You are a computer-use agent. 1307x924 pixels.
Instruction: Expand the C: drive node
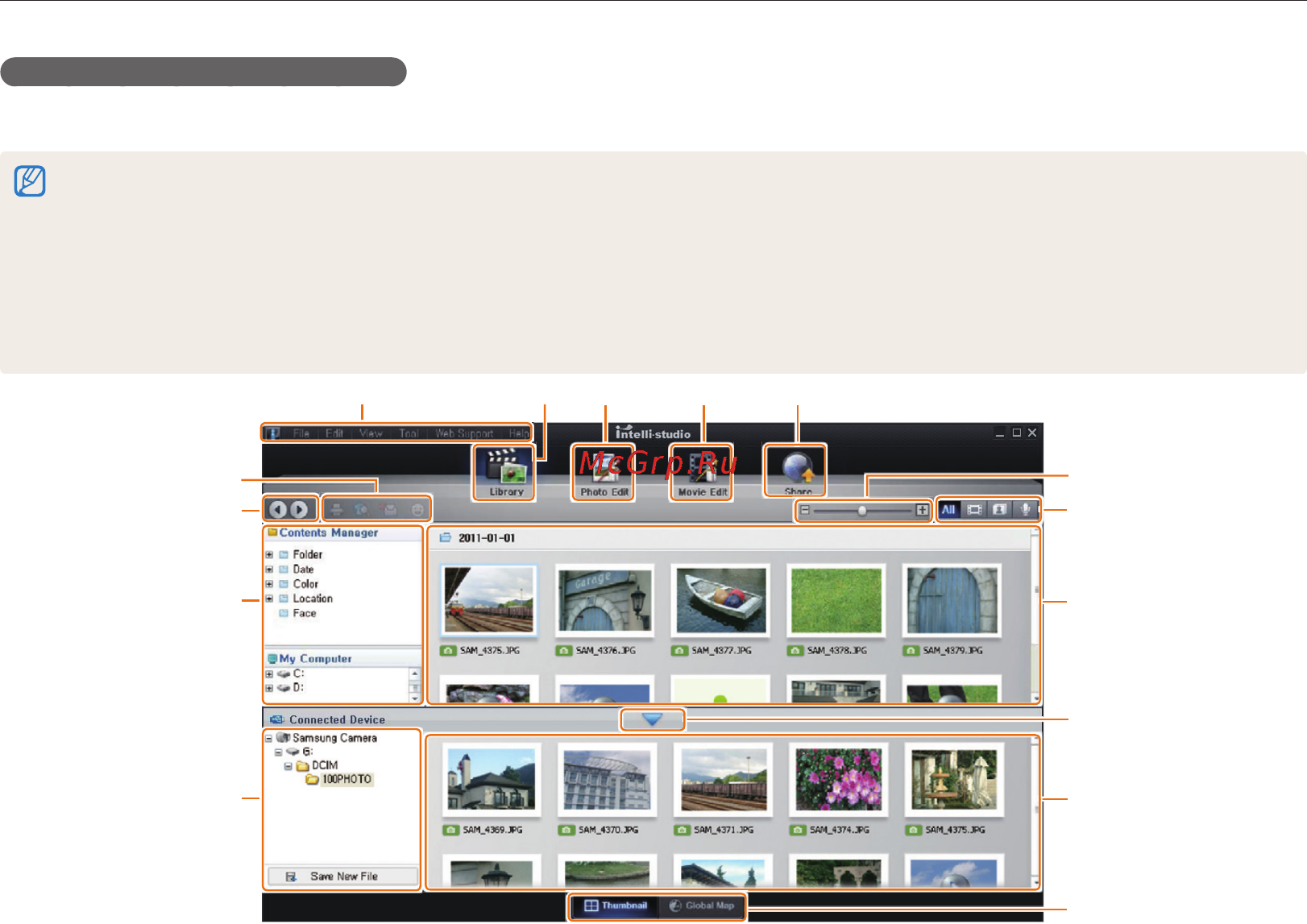pyautogui.click(x=269, y=674)
